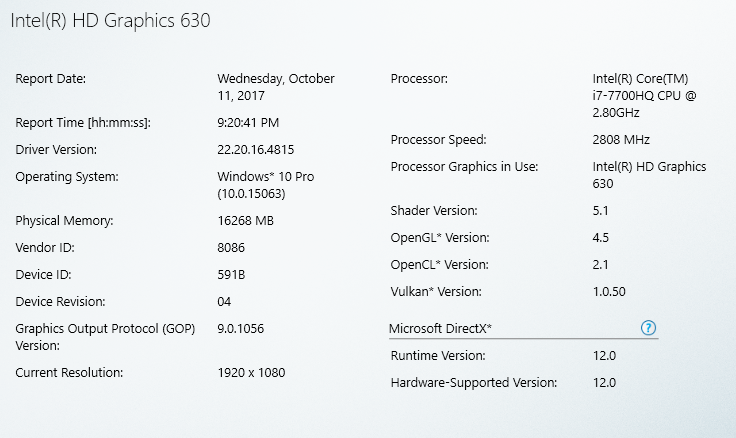This screenshot has width=736, height=438.
Task: Select the Shader Version value 5.1
Action: coord(600,210)
